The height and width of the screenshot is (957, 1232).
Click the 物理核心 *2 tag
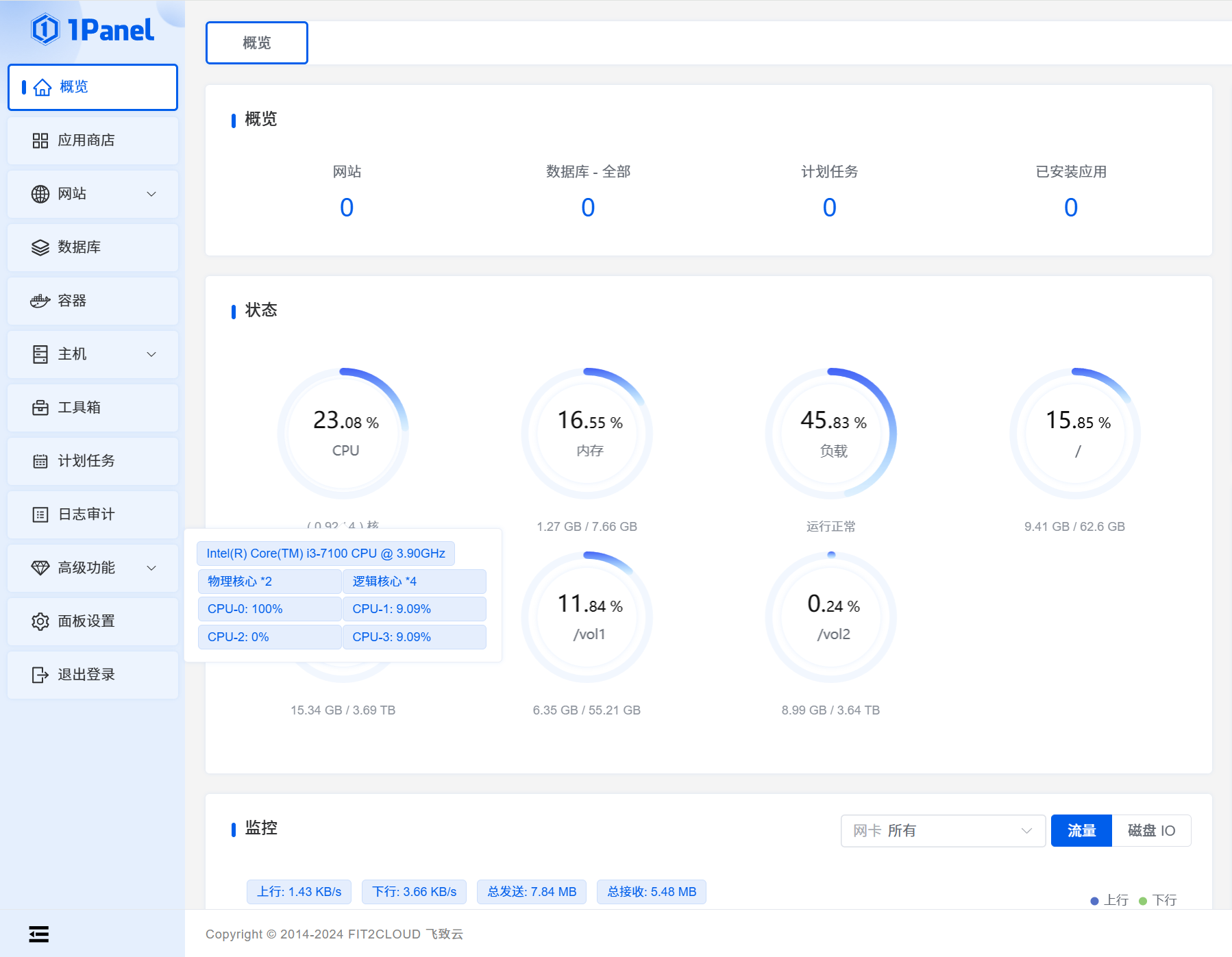click(269, 582)
